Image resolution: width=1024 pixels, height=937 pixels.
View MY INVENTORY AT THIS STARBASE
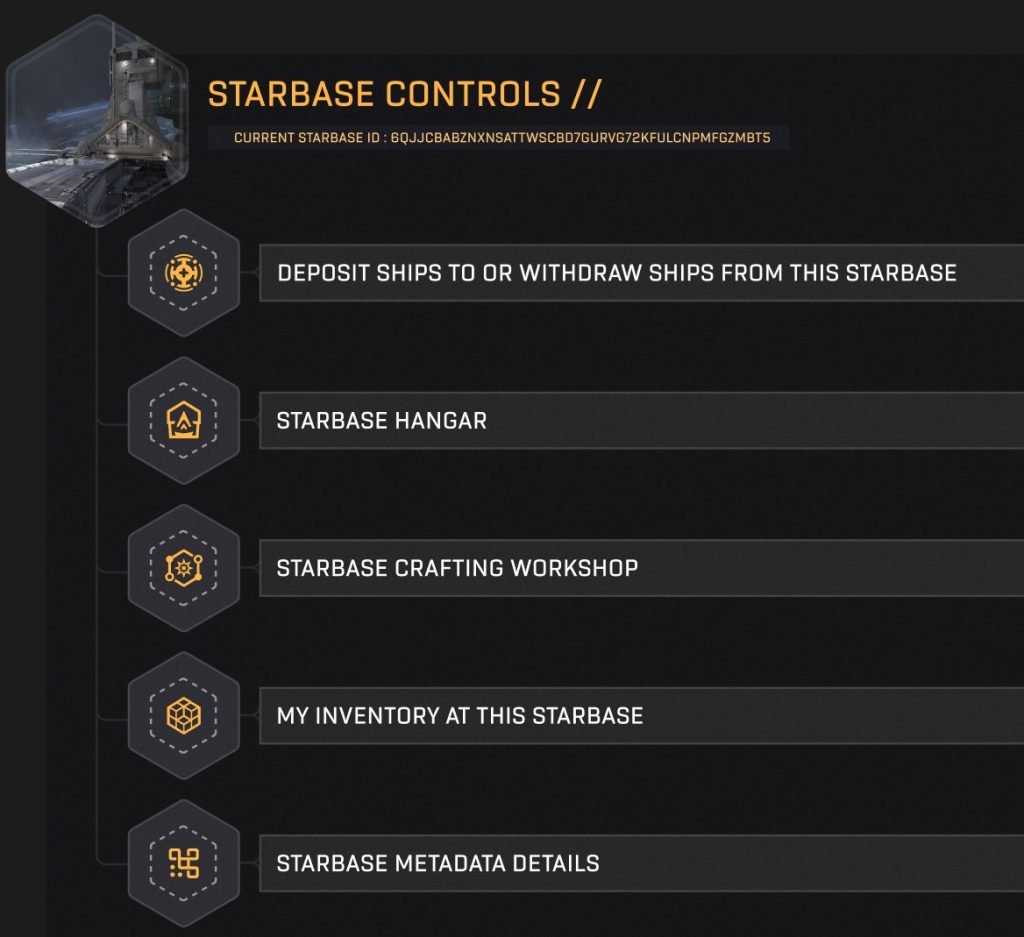(x=620, y=714)
